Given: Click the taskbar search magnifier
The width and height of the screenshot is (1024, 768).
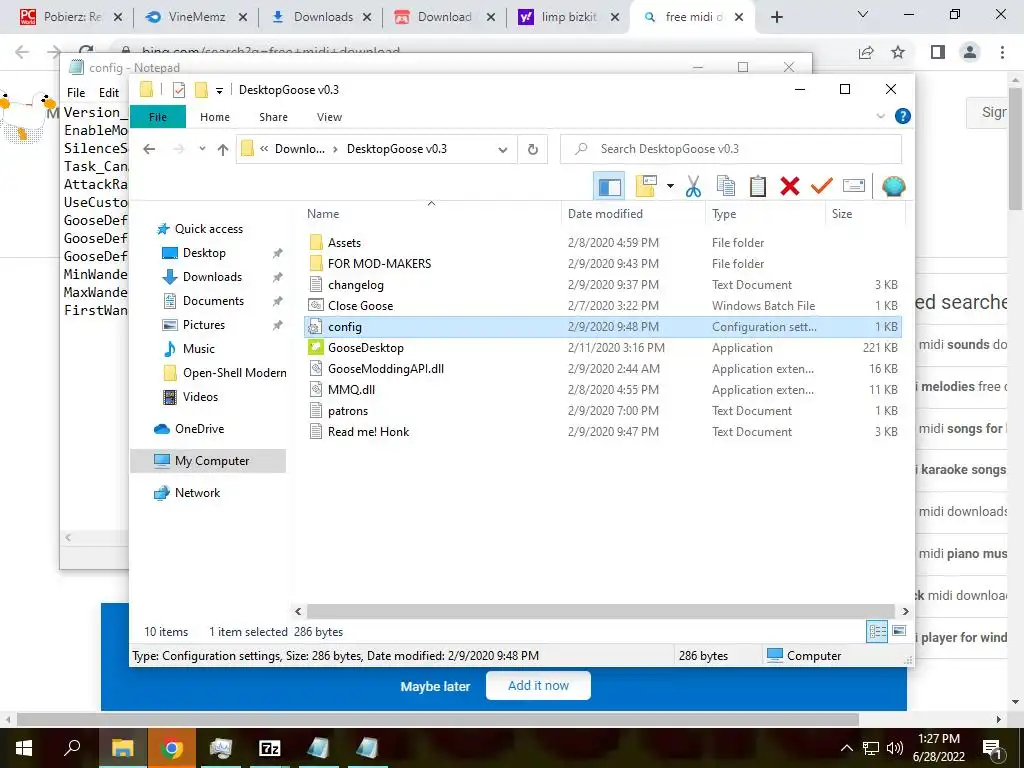Looking at the screenshot, I should (72, 748).
